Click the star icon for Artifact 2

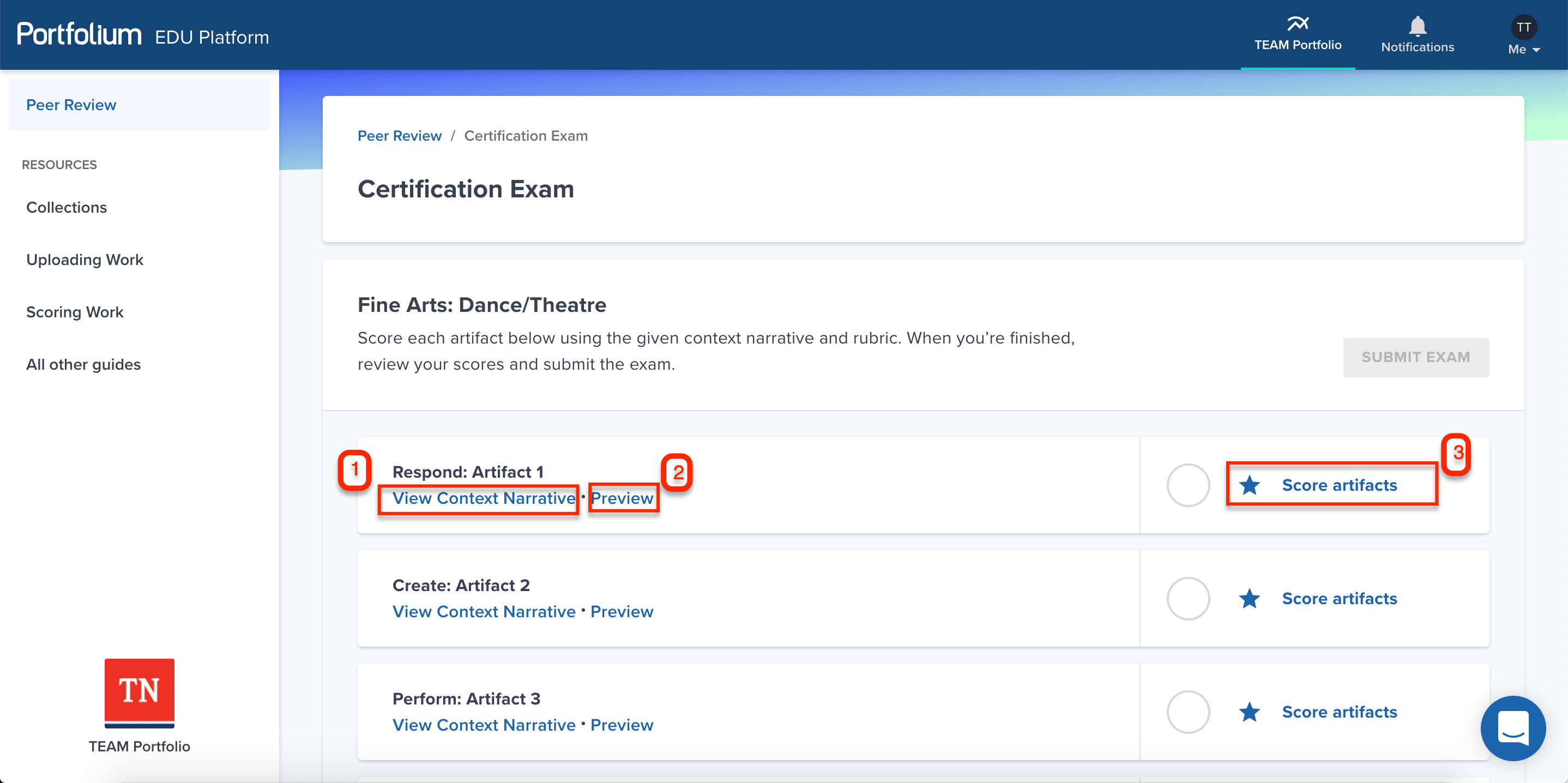click(1249, 599)
